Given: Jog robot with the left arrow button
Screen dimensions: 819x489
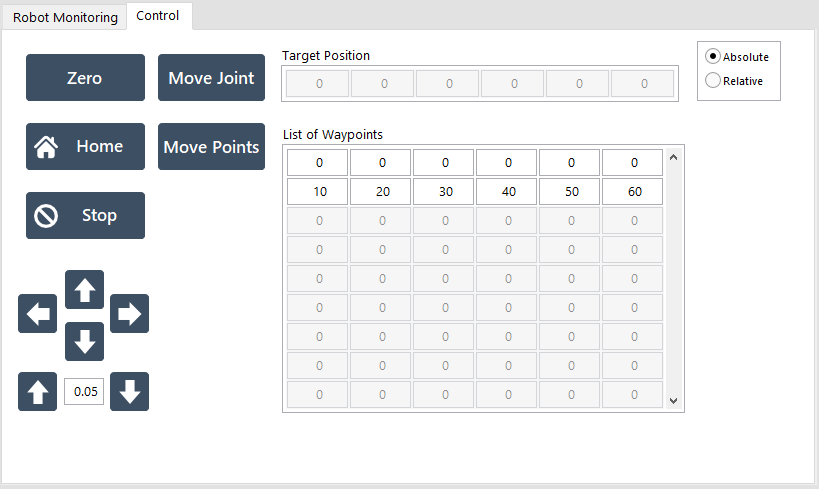Looking at the screenshot, I should (38, 313).
